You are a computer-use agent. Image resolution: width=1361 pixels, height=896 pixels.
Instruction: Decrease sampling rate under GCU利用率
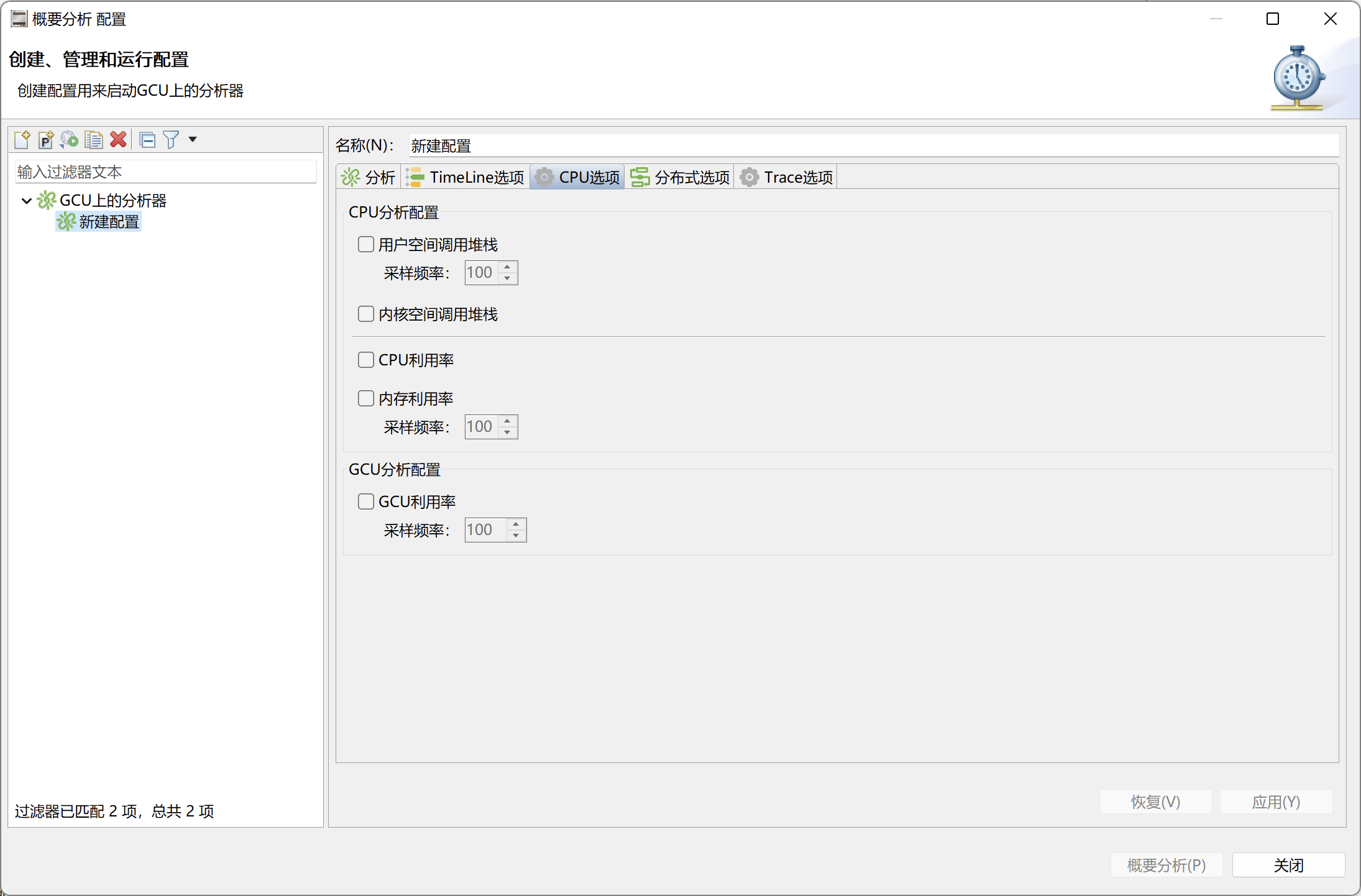(516, 536)
